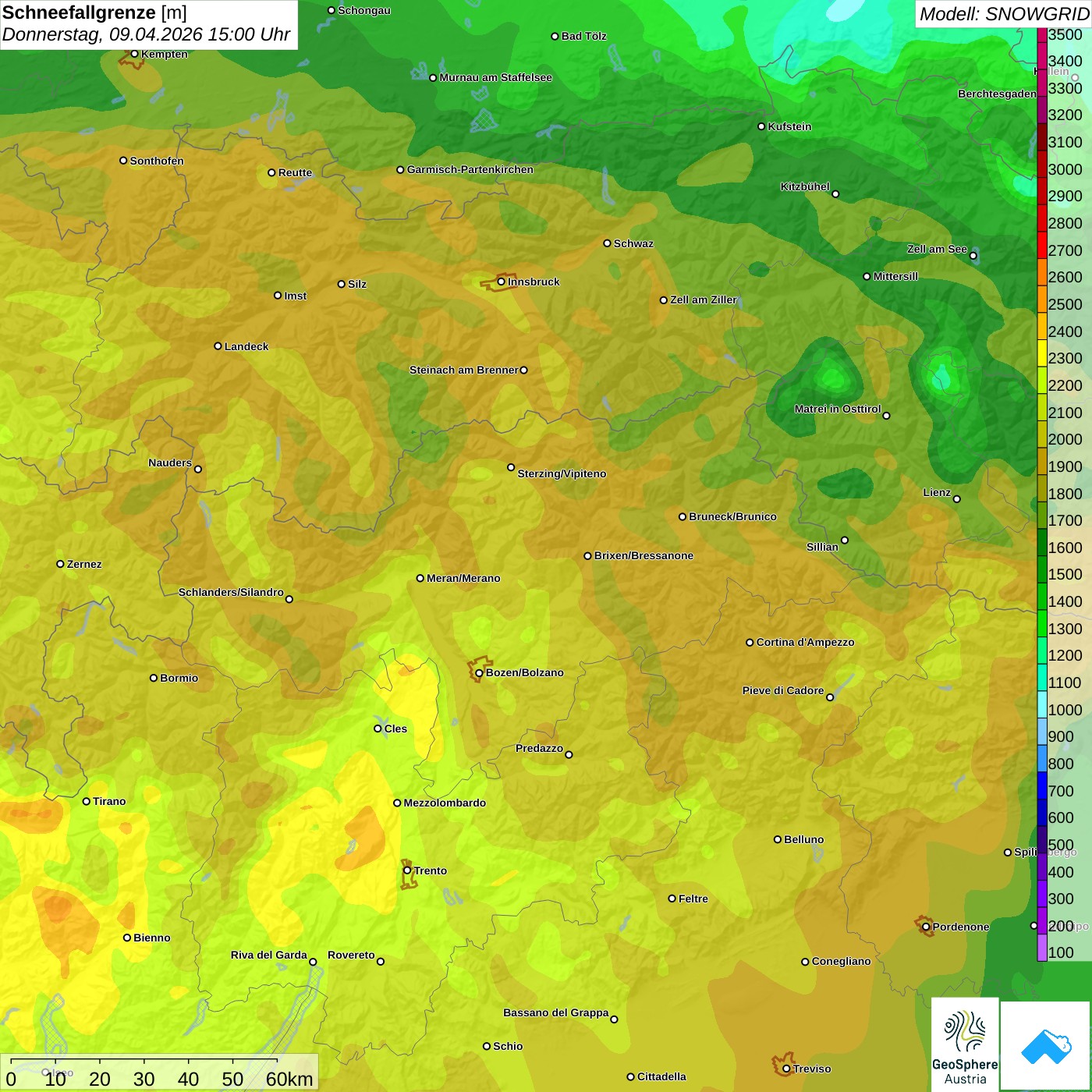Click the Cortina d'Ampezzo location dot
This screenshot has width=1092, height=1092.
click(750, 643)
